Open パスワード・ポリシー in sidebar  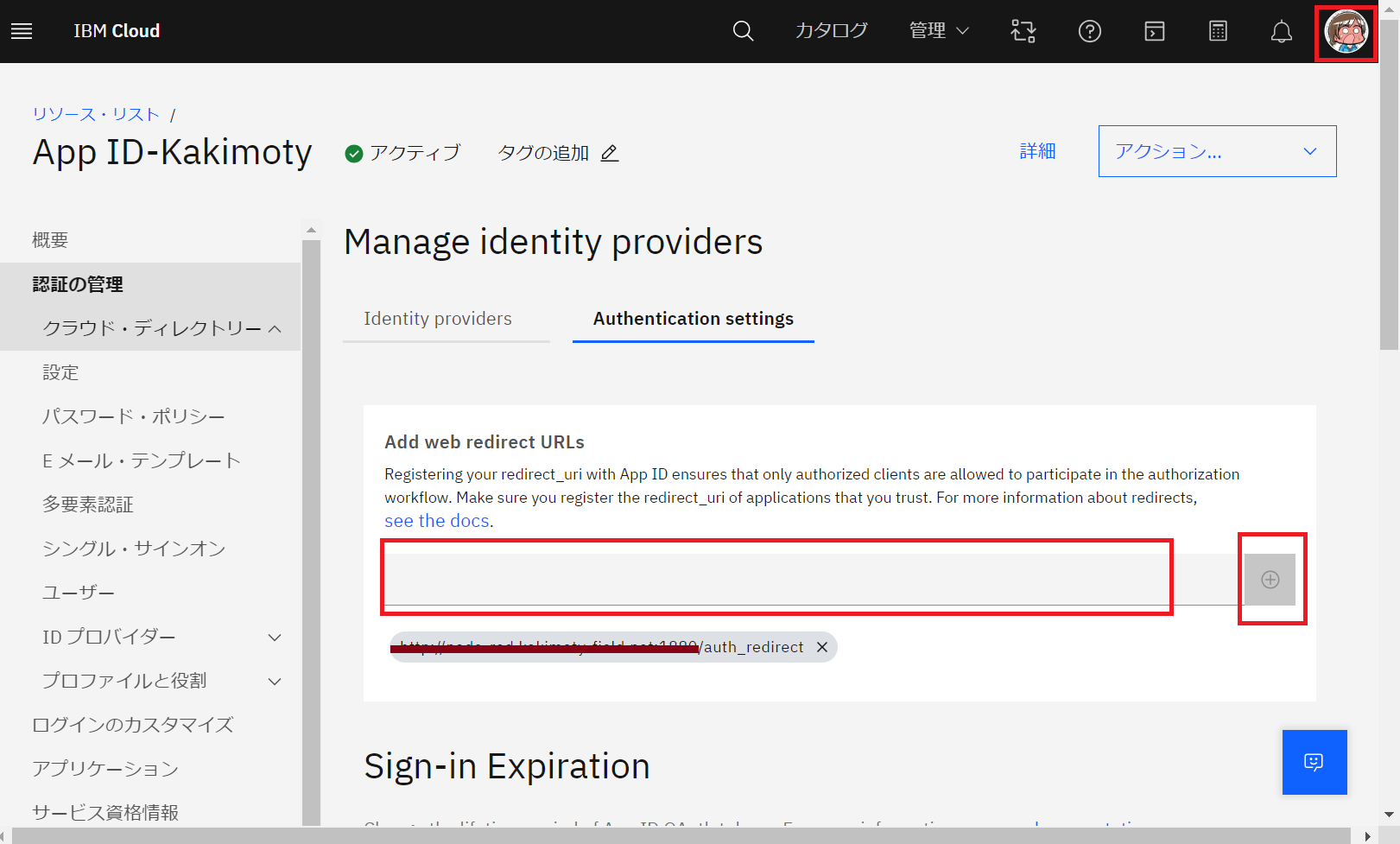134,416
